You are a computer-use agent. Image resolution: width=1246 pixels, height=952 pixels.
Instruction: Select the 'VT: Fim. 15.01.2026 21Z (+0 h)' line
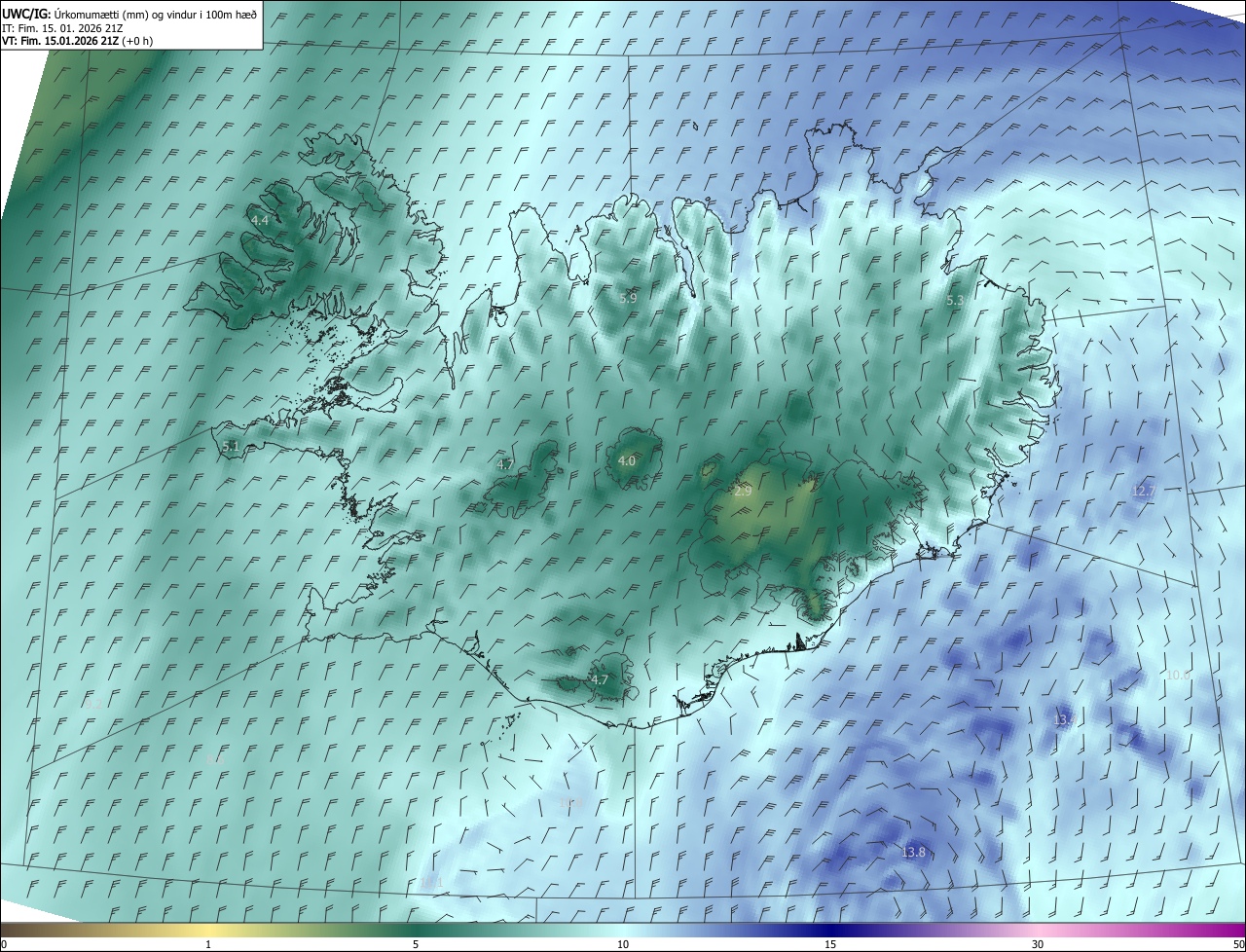(x=77, y=41)
